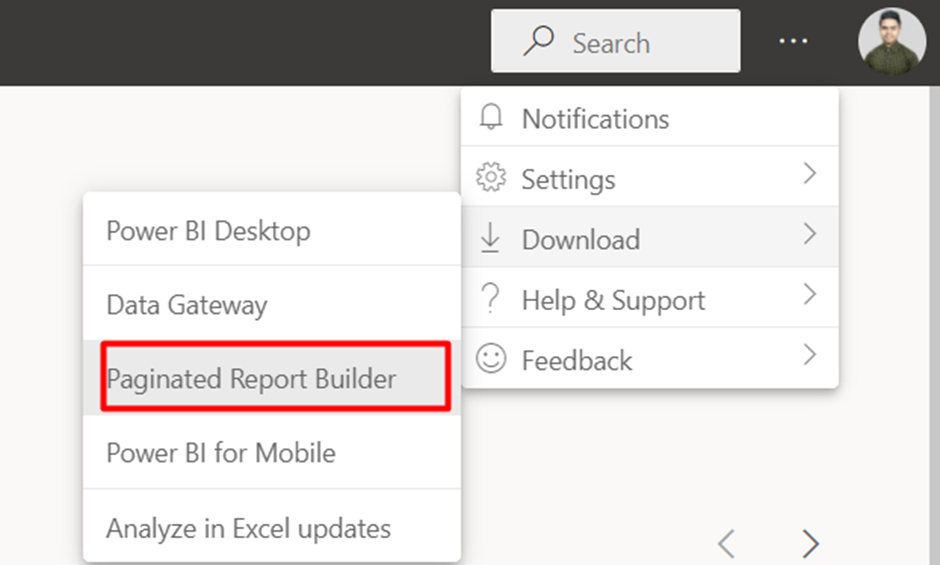
Task: Open Help & Support menu entry
Action: (x=649, y=297)
